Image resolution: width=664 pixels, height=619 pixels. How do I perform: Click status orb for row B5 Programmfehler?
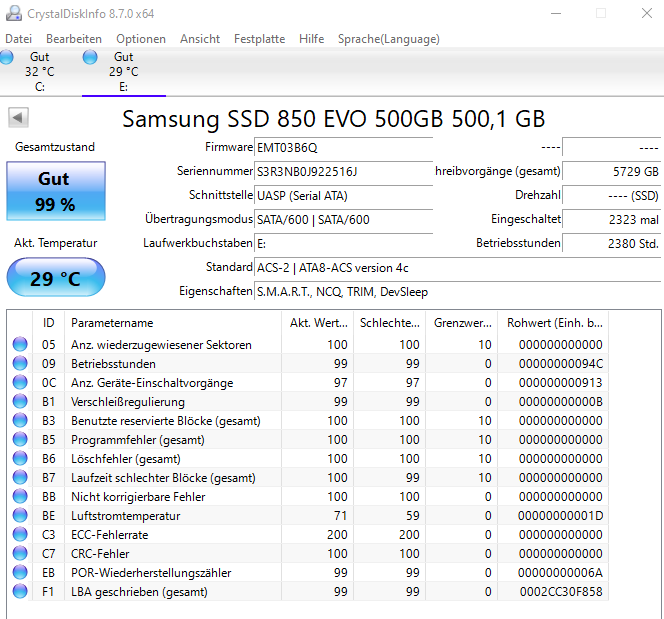coord(20,439)
